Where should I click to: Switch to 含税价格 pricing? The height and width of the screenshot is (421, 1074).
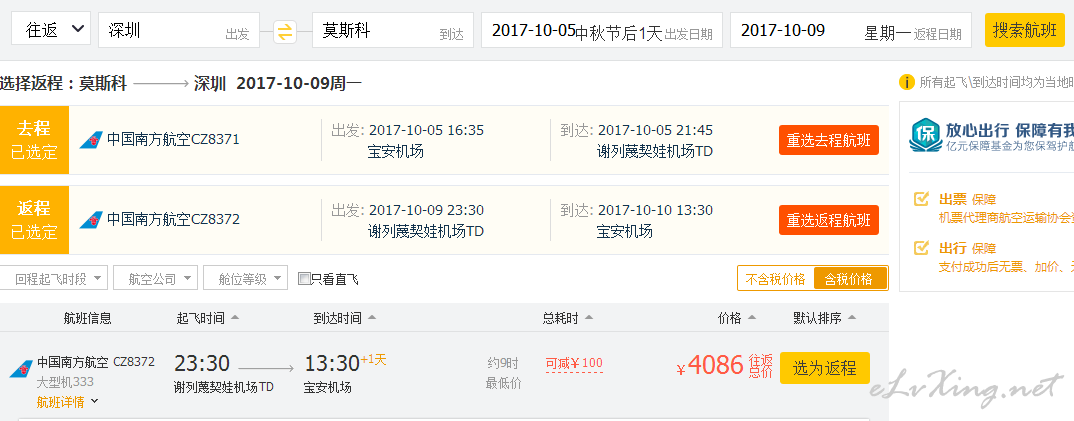pos(849,279)
